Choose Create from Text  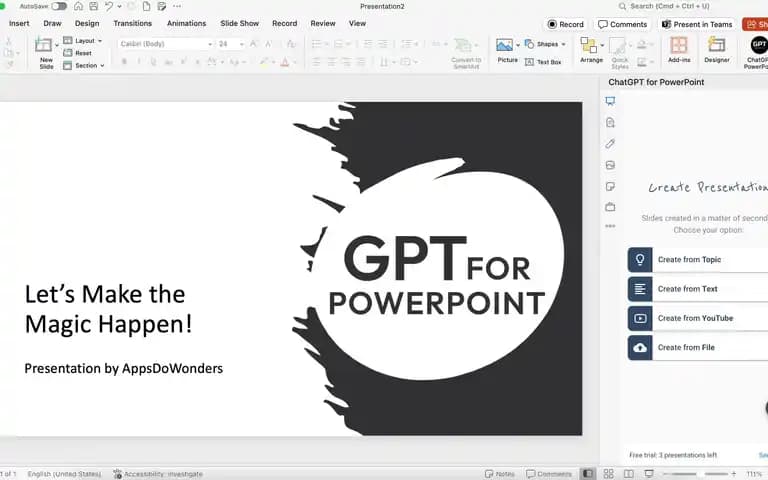(x=697, y=289)
